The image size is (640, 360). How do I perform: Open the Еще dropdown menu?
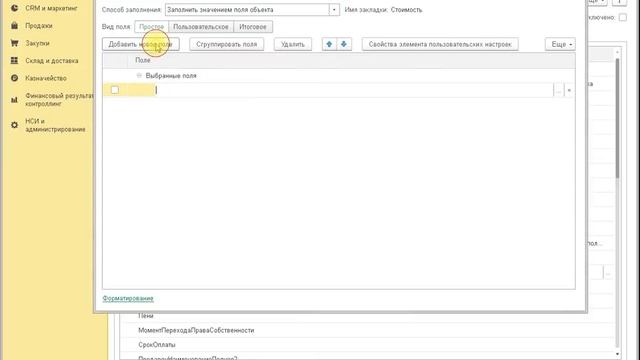tap(560, 44)
